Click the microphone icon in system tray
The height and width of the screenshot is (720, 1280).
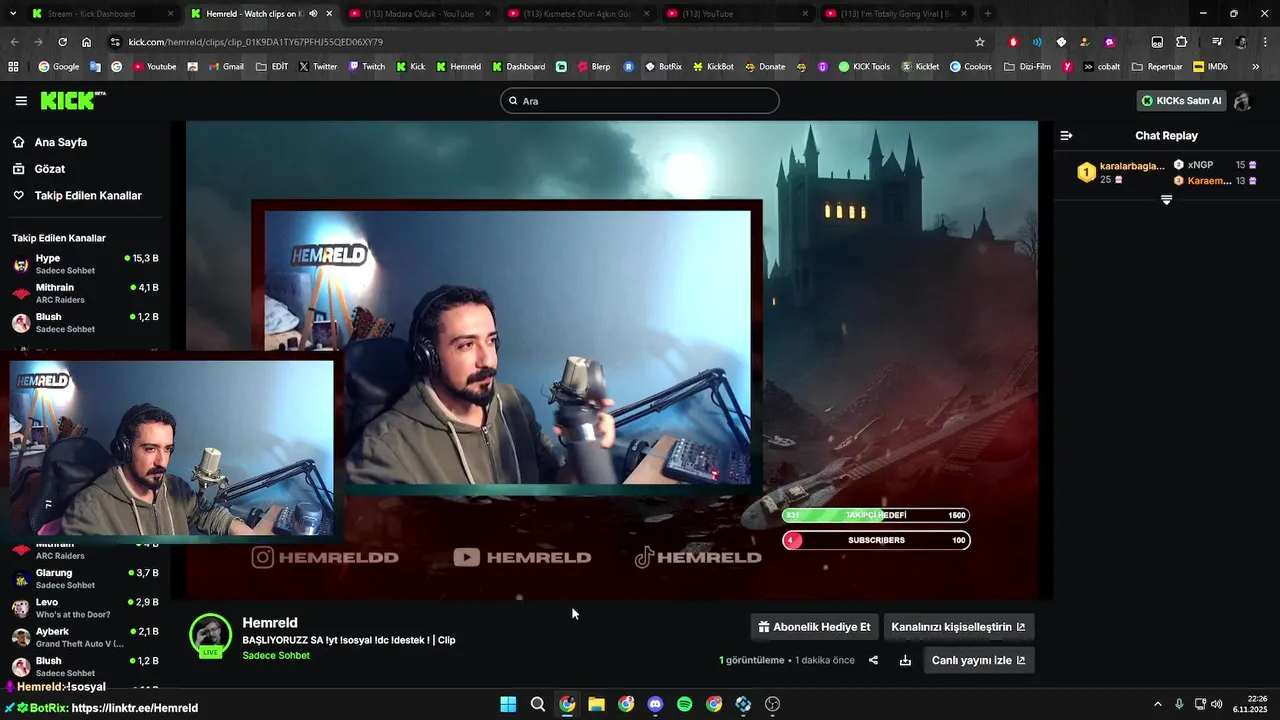(1179, 704)
